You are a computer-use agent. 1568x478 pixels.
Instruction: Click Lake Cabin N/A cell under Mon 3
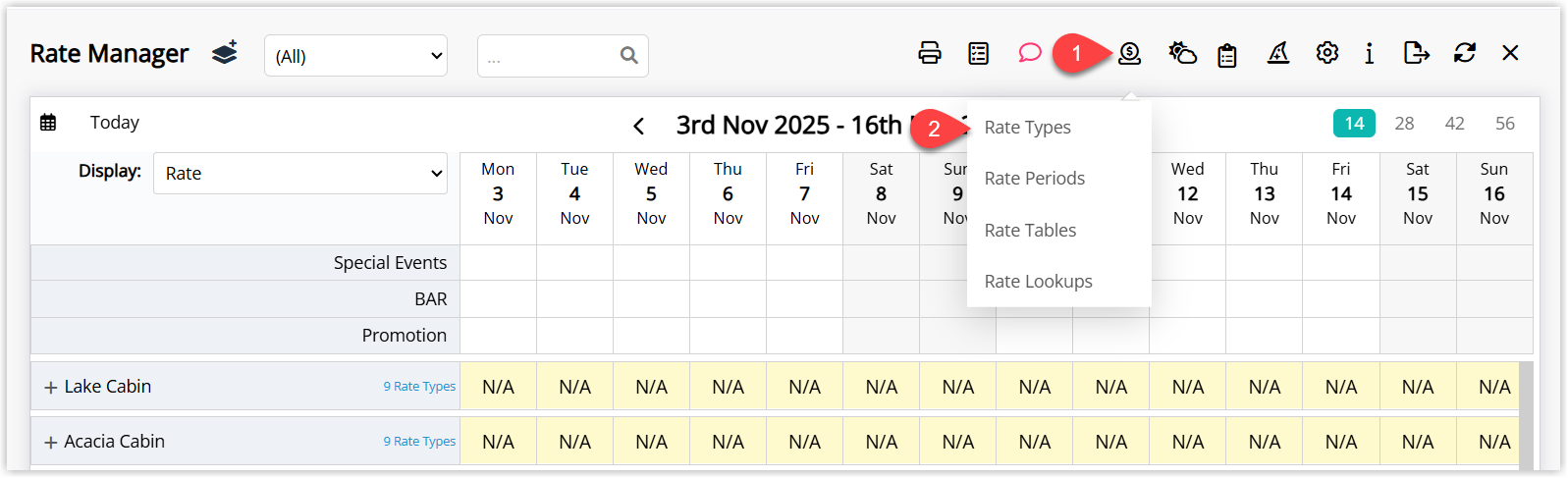(x=498, y=387)
